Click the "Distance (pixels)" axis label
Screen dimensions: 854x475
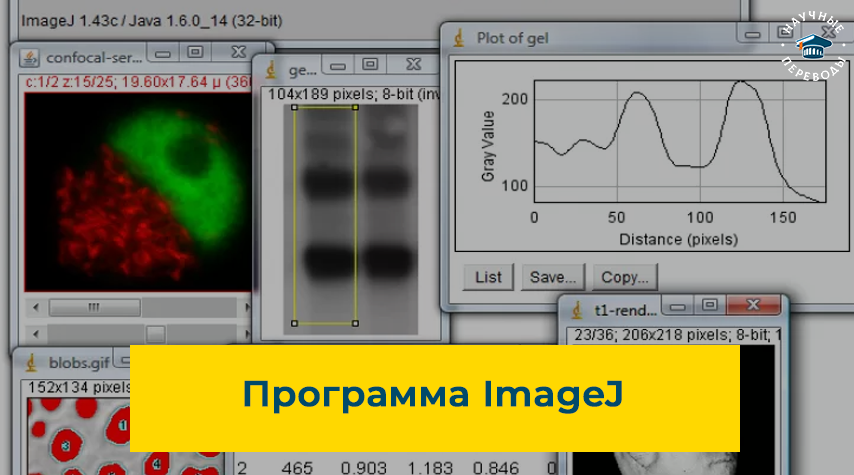point(679,239)
